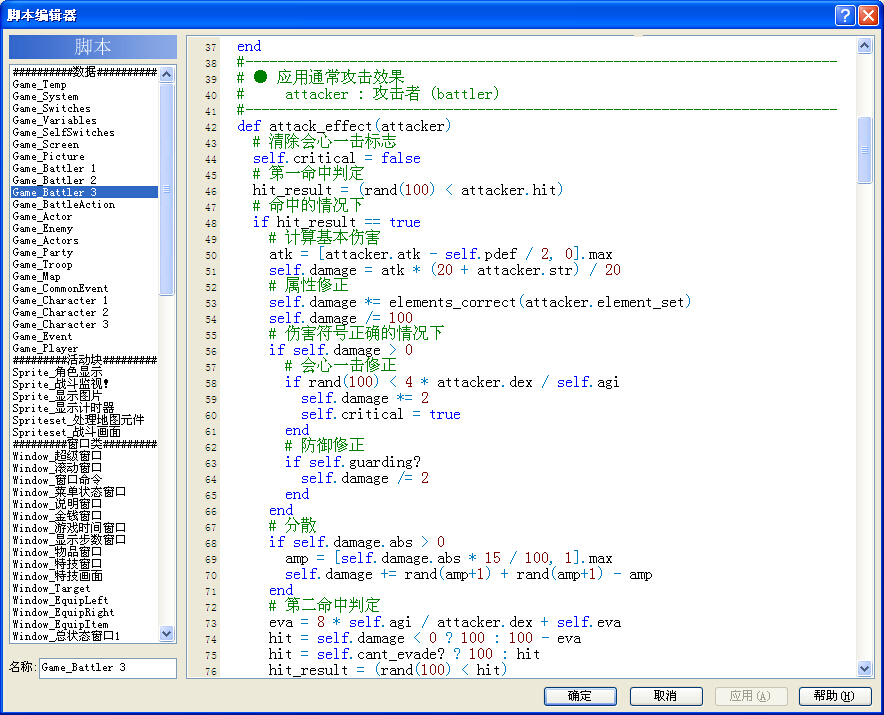Click the script name input field
The image size is (884, 715).
point(108,668)
